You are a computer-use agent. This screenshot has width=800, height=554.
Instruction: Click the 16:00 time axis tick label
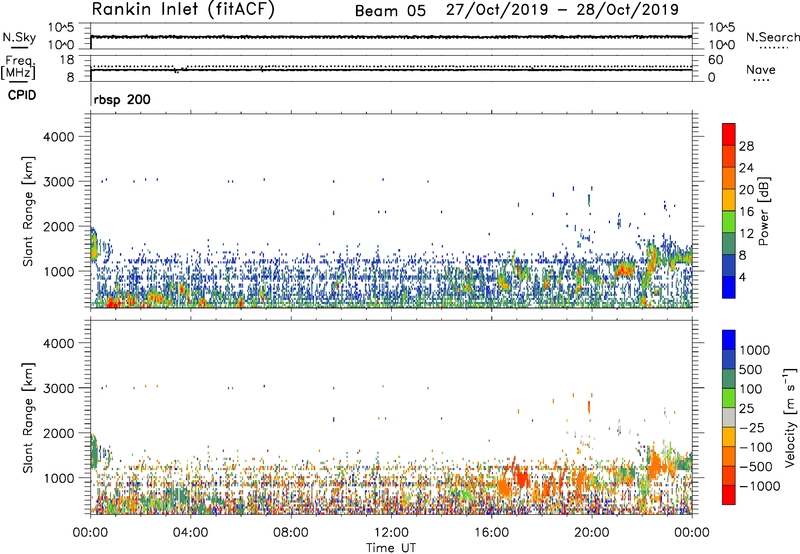(x=491, y=533)
